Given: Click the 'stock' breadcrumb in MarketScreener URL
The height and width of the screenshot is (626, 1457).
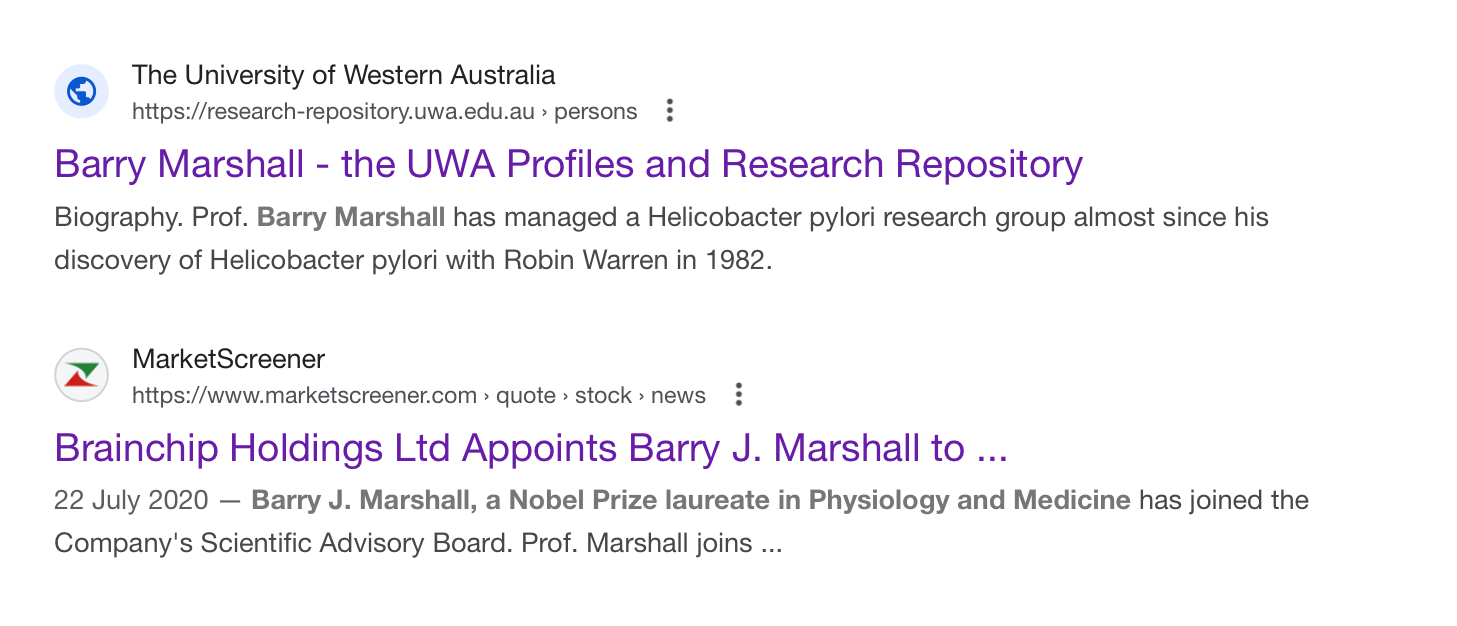Looking at the screenshot, I should (x=603, y=396).
